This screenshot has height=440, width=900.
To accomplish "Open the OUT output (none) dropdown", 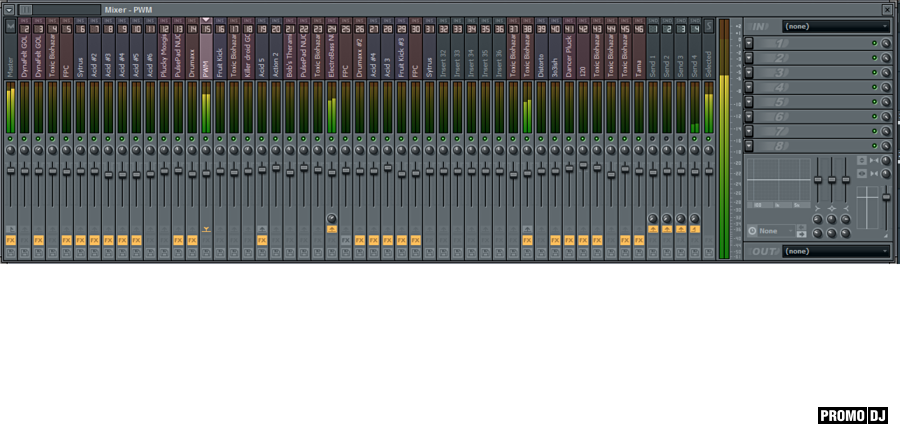I will coord(836,251).
